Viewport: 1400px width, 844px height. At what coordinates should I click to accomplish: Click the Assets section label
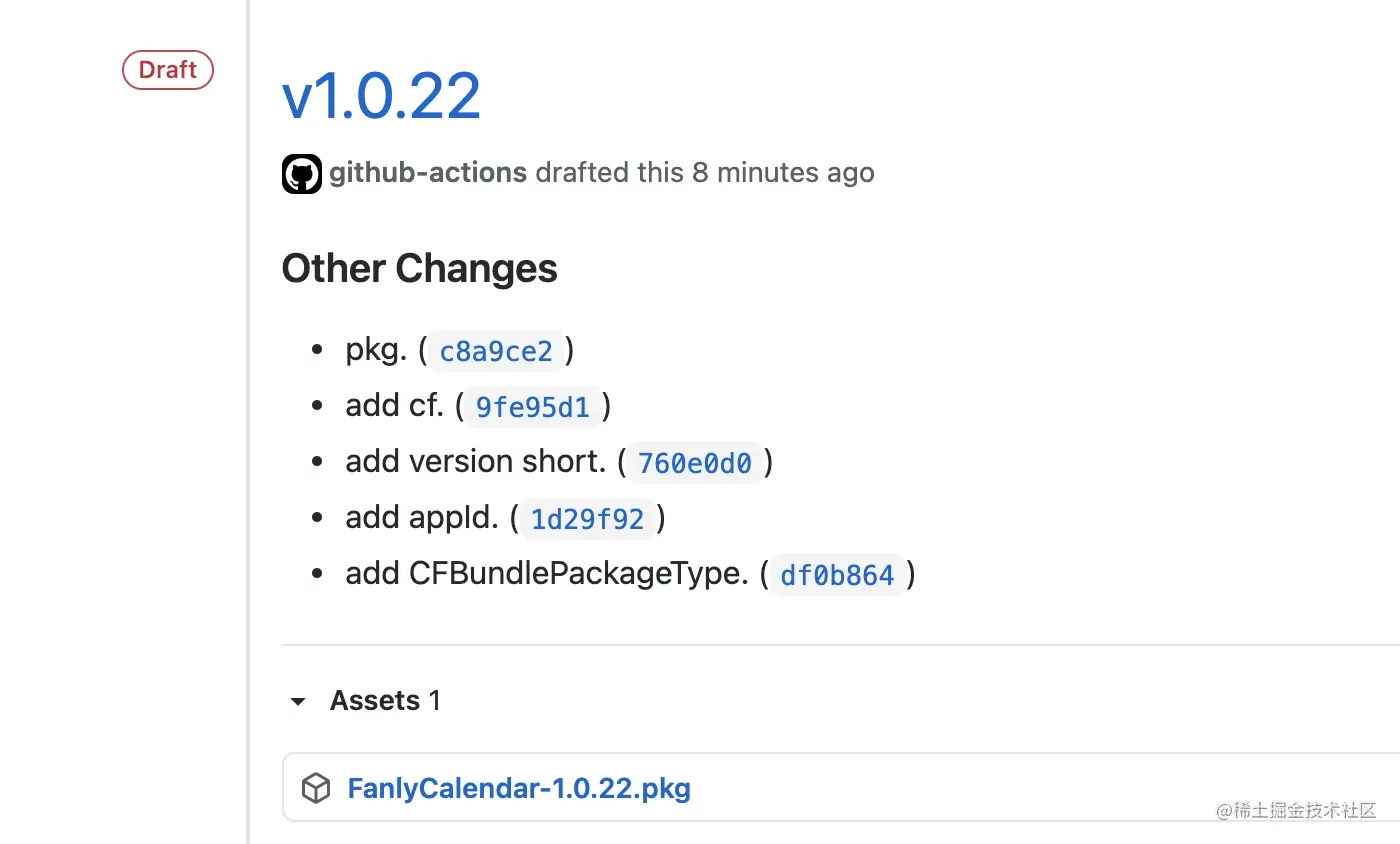[x=375, y=701]
